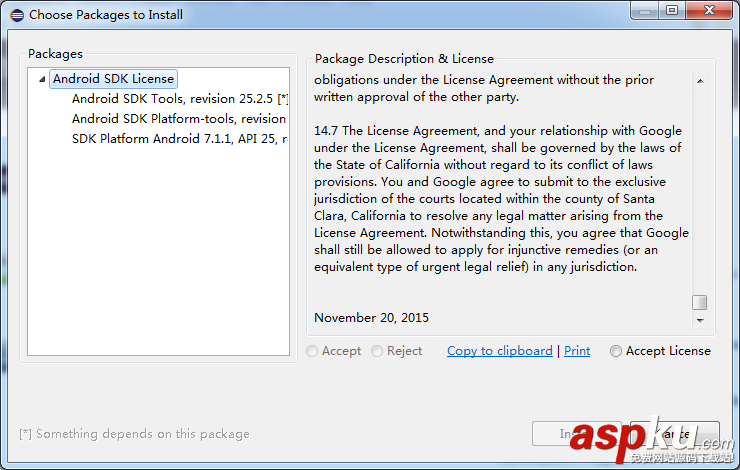
Task: Click the Eclipse icon in the title bar
Action: (14, 15)
